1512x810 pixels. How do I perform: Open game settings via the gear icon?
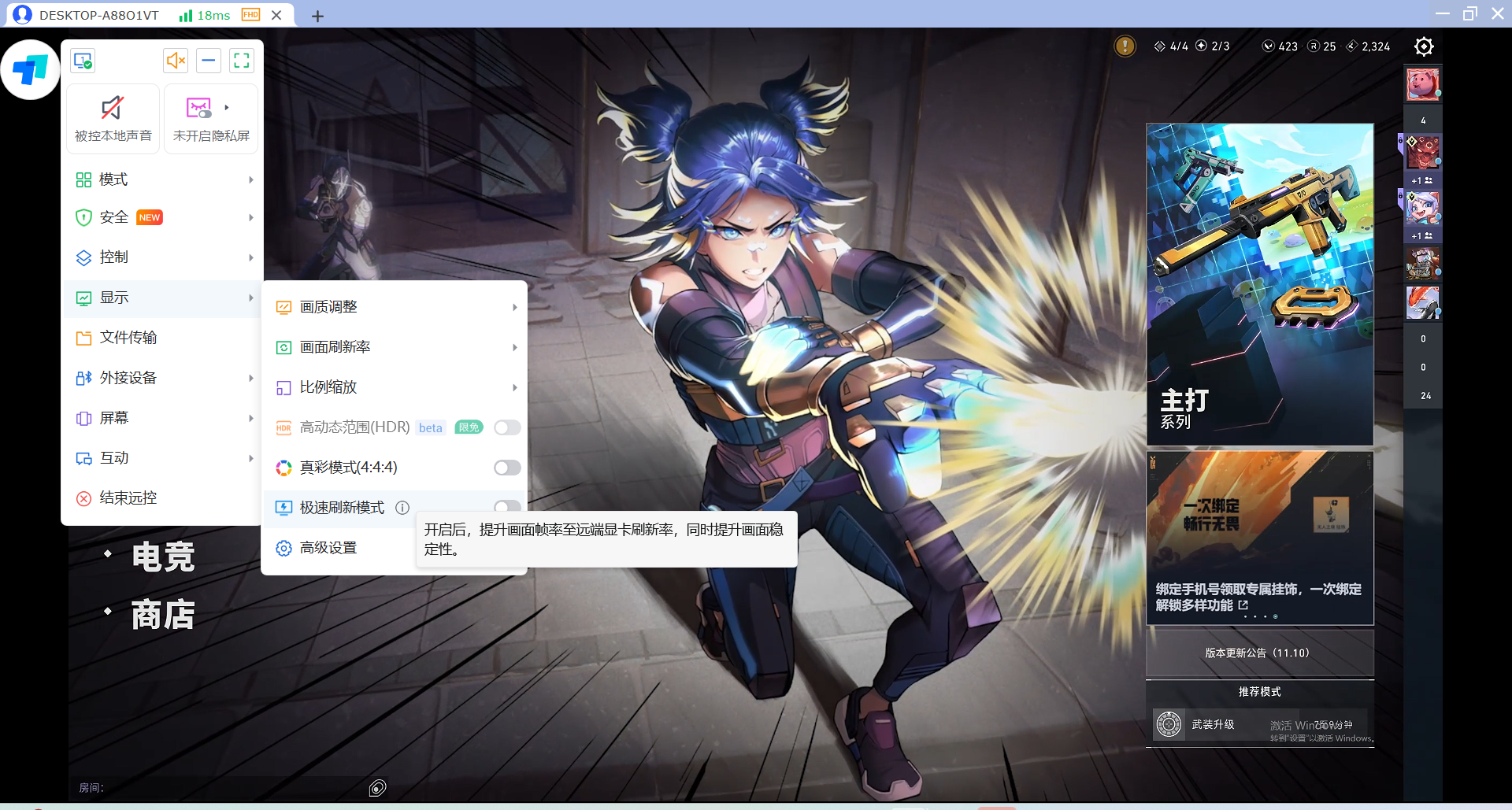(x=1424, y=46)
